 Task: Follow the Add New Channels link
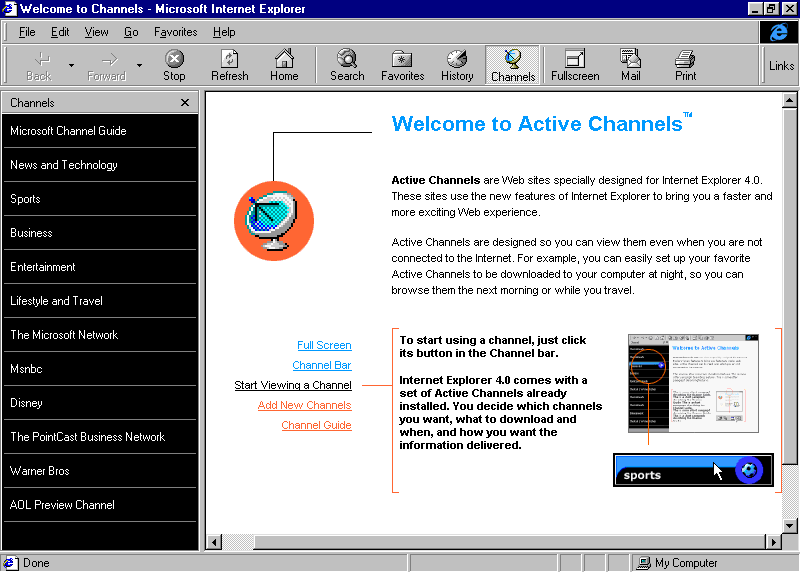point(305,405)
